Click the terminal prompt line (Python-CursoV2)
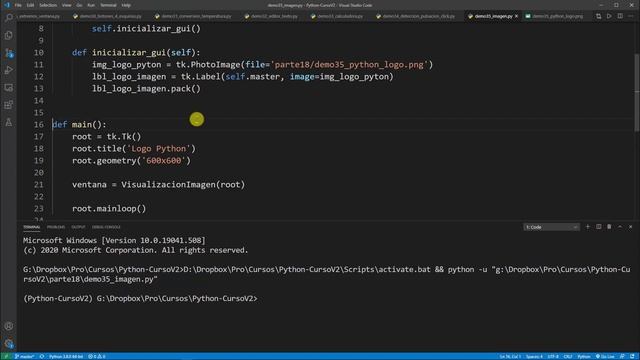This screenshot has width=640, height=360. 140,299
